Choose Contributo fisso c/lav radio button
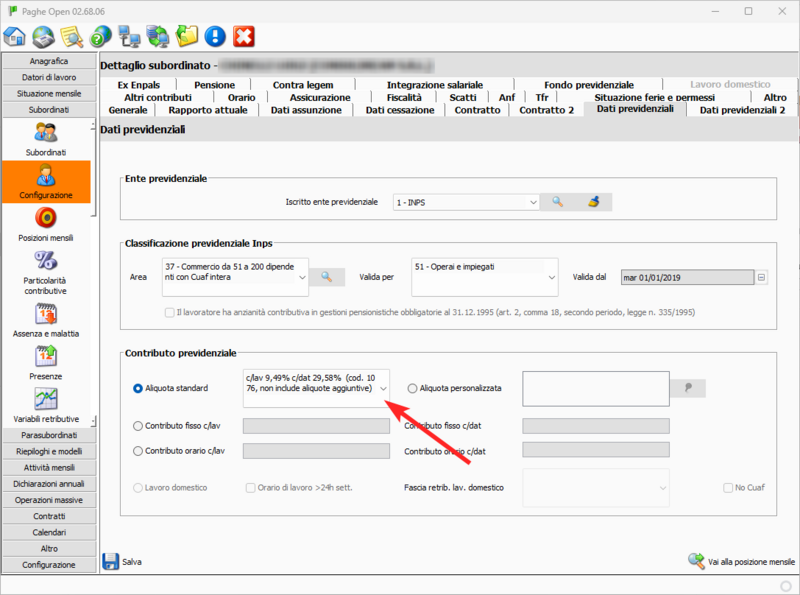The height and width of the screenshot is (595, 800). pyautogui.click(x=138, y=426)
